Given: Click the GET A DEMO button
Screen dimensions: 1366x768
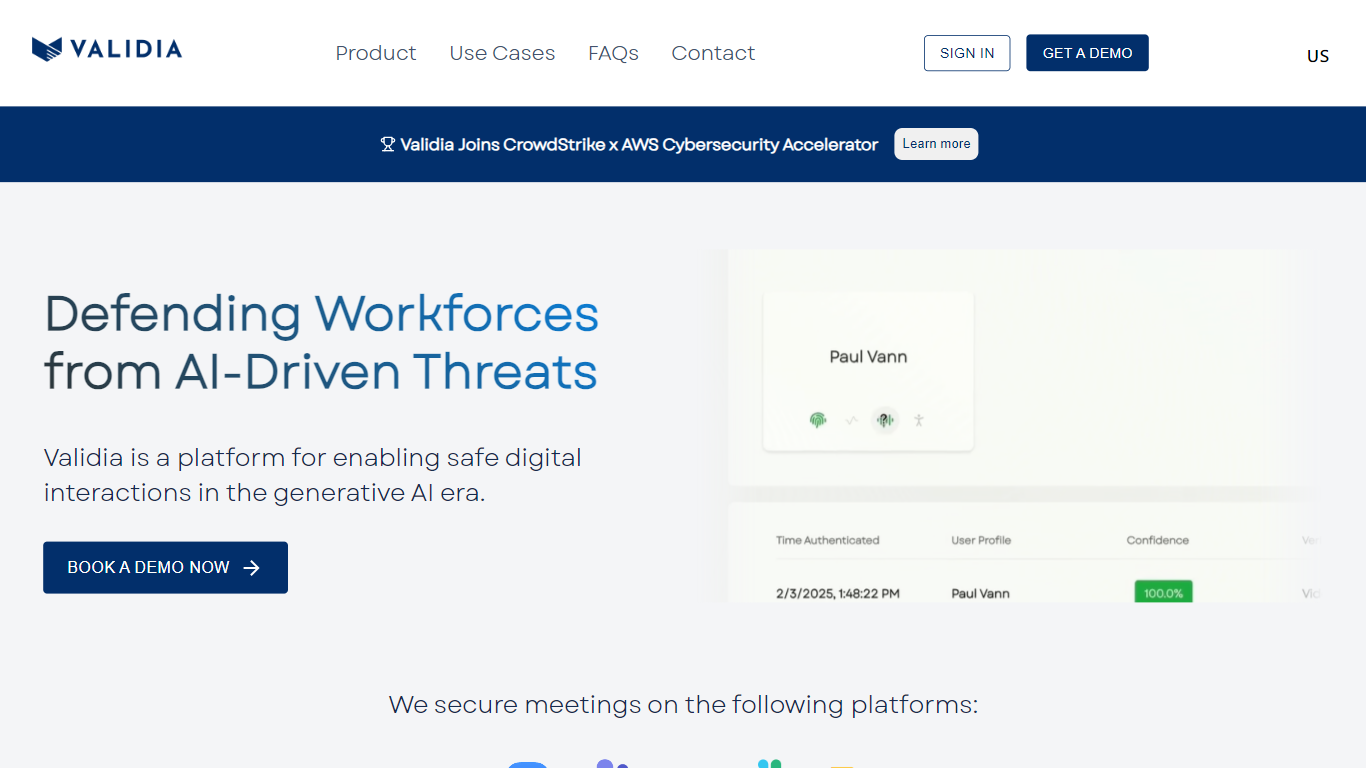Looking at the screenshot, I should (1087, 53).
